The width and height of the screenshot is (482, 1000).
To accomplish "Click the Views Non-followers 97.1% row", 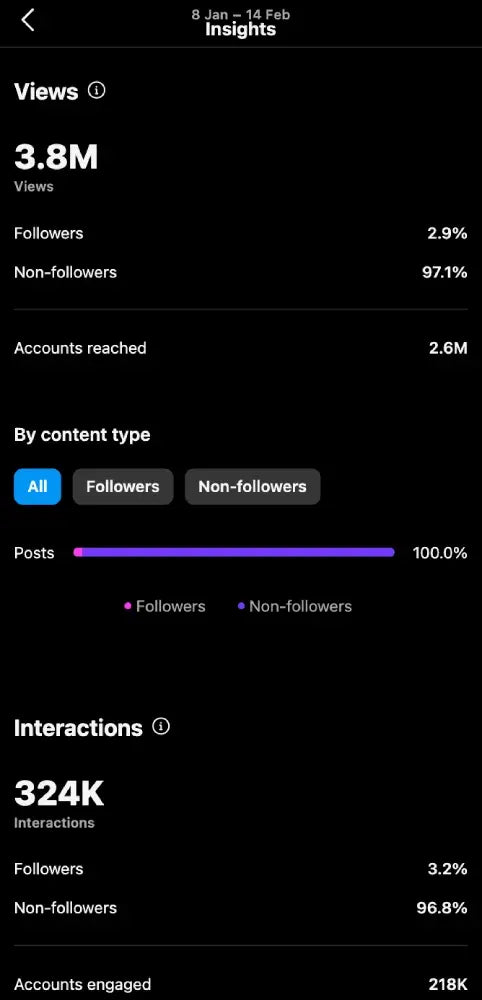I will click(x=241, y=272).
